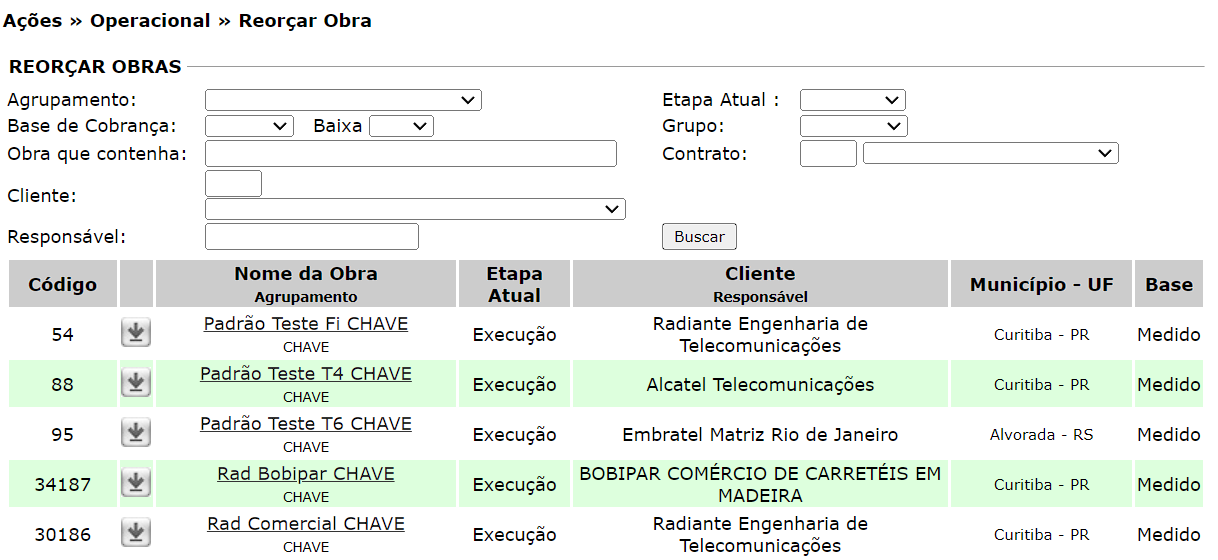Image resolution: width=1218 pixels, height=560 pixels.
Task: Click the Responsável input field
Action: [x=311, y=237]
